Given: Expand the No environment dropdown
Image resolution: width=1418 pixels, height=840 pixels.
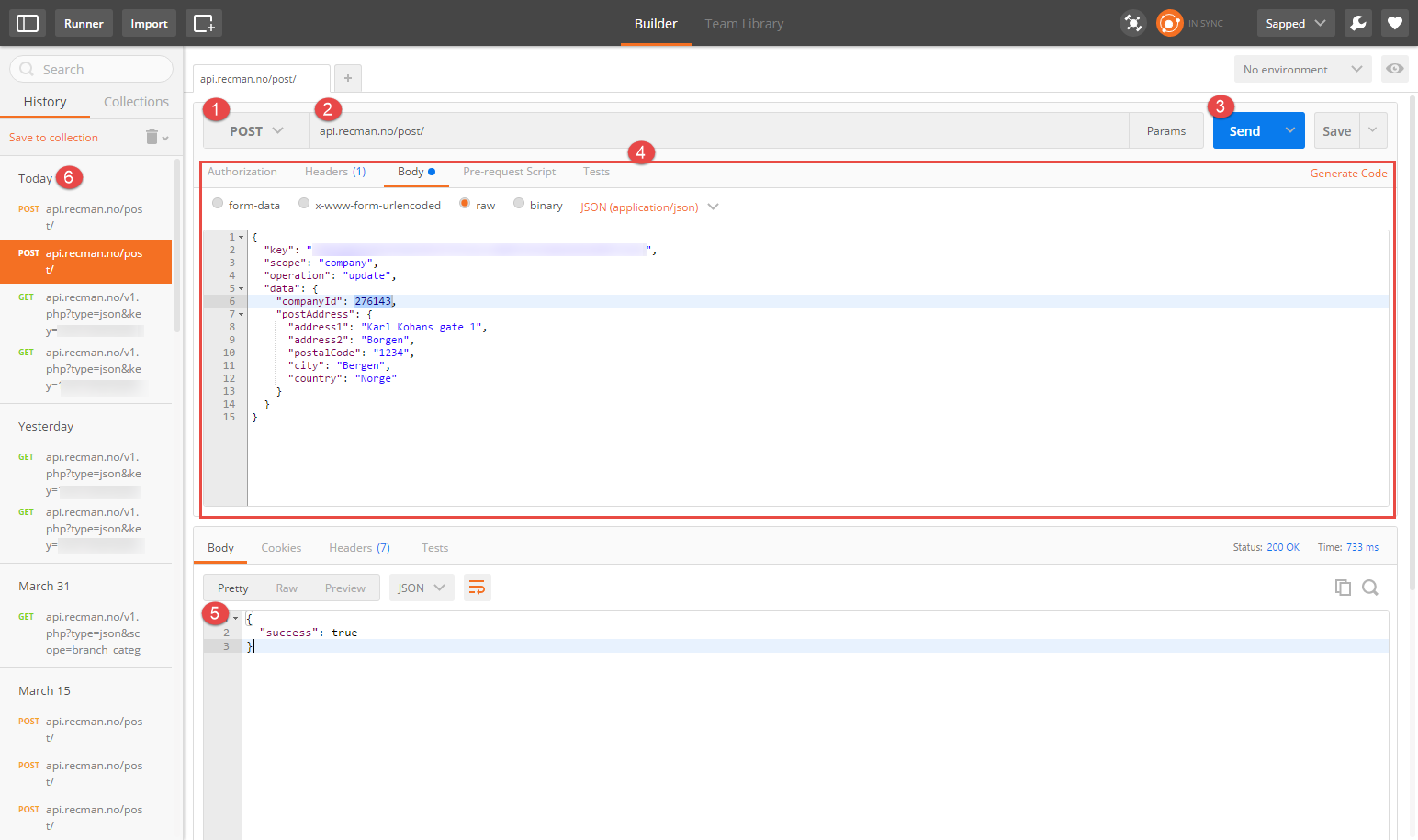Looking at the screenshot, I should coord(1301,69).
